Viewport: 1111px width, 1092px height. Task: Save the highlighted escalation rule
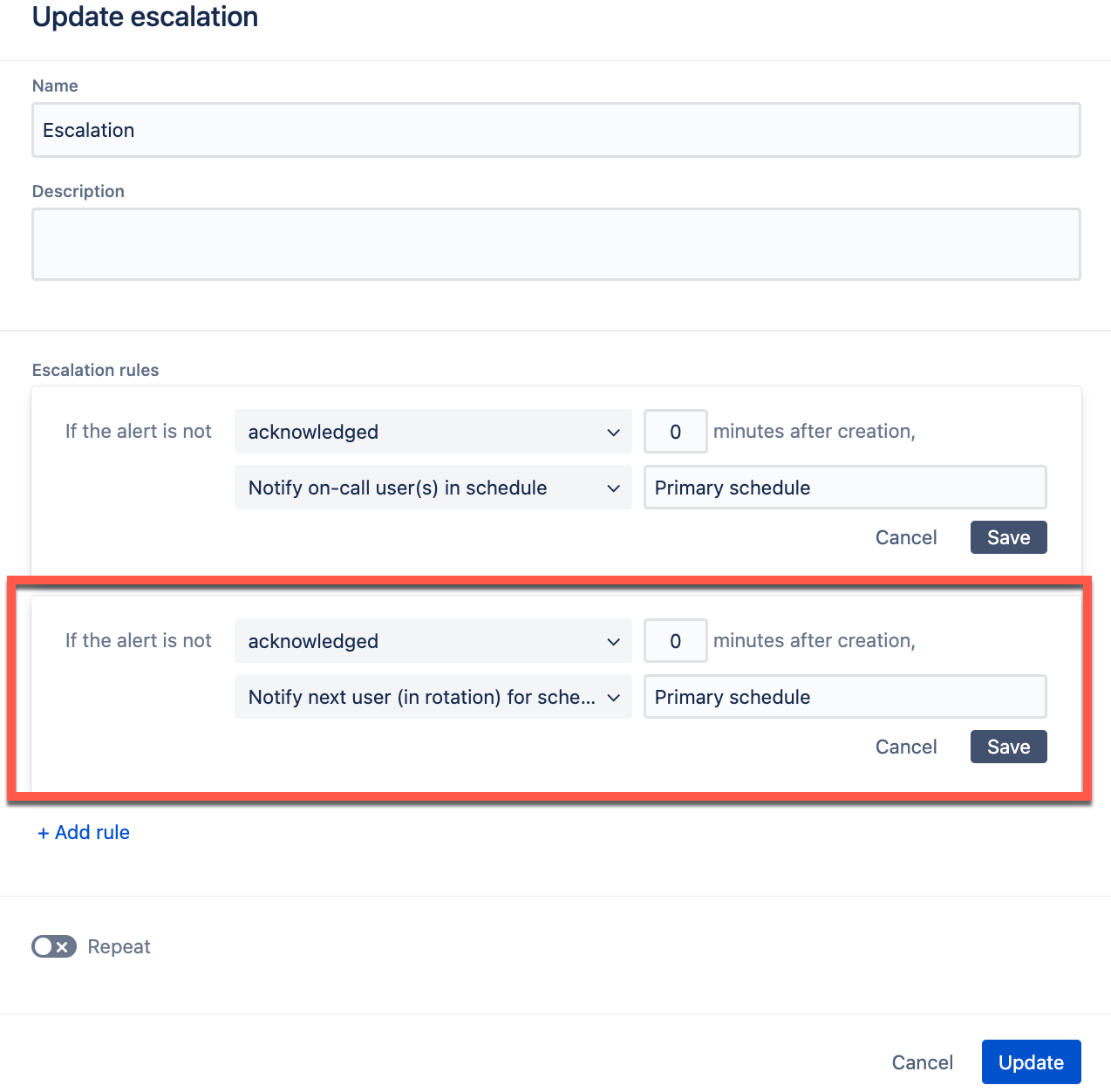1008,747
